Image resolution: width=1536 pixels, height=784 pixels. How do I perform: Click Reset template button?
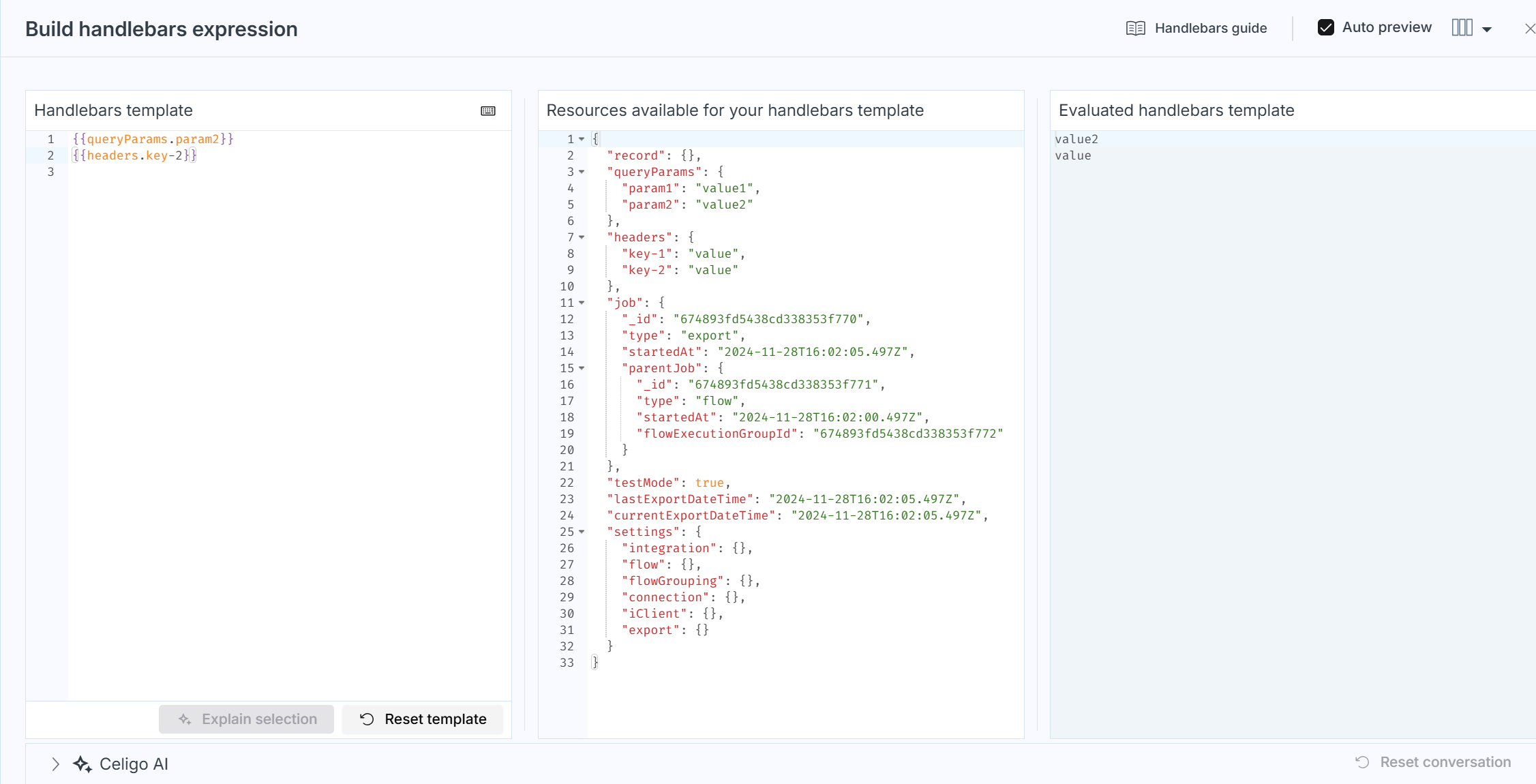pos(423,719)
